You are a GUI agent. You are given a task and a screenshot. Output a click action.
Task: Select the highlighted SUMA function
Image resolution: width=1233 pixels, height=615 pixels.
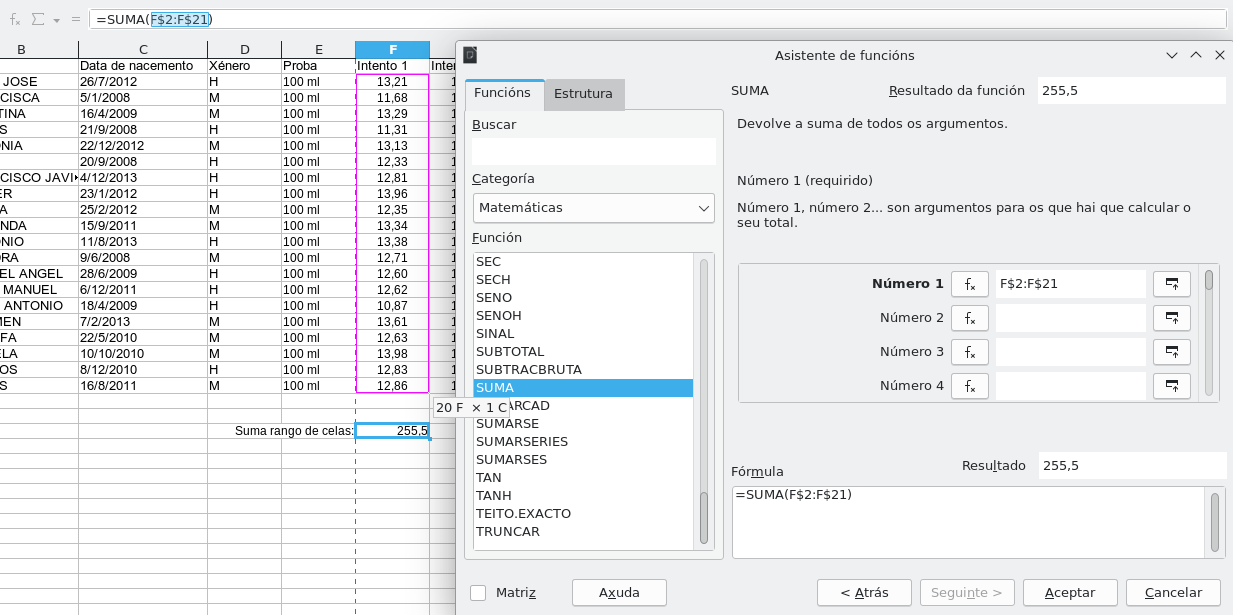[583, 388]
